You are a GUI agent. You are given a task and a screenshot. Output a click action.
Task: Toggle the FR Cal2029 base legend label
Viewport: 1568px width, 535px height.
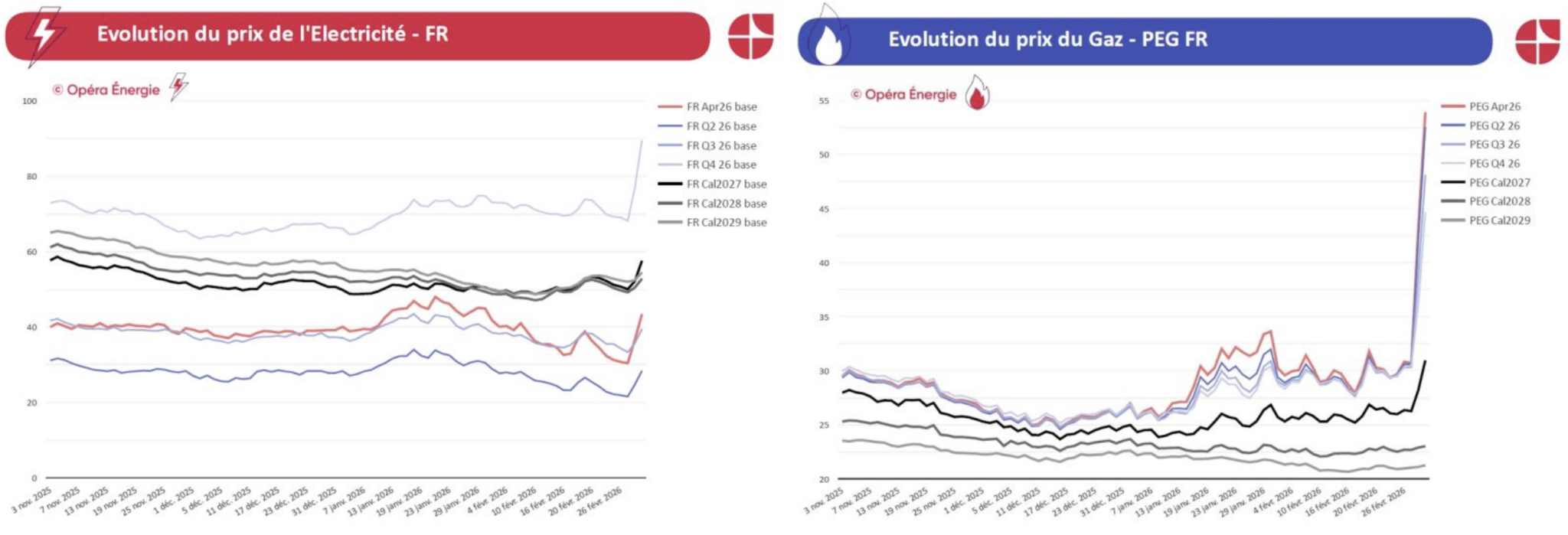[726, 223]
